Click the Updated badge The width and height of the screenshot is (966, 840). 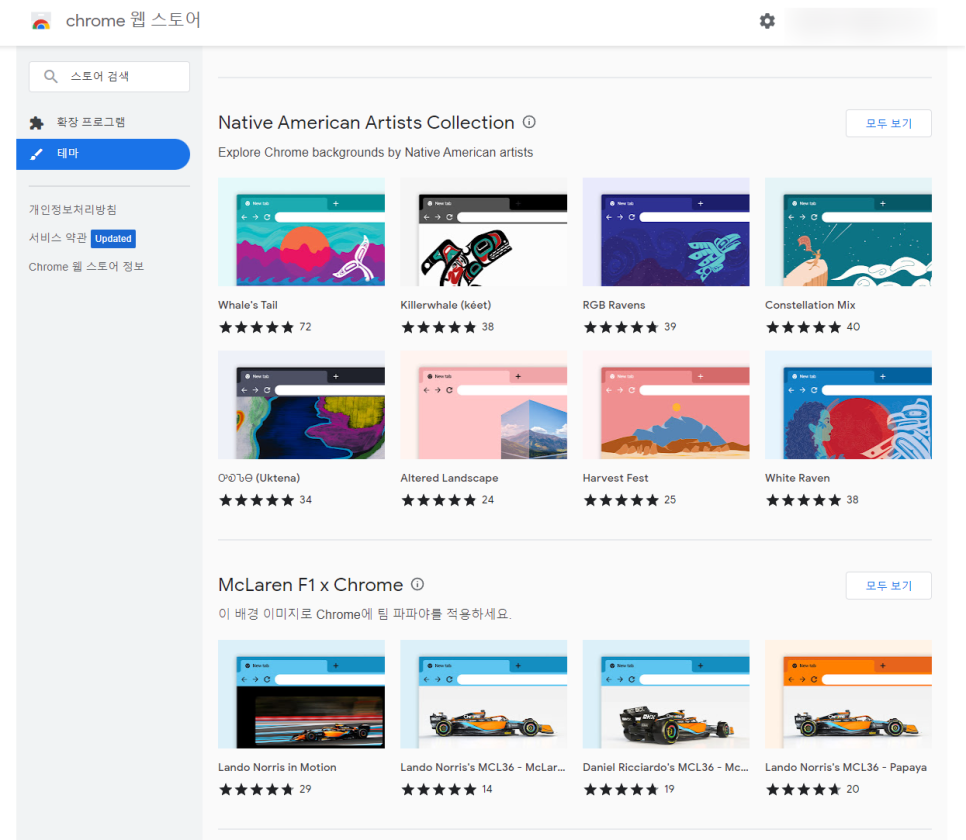click(113, 239)
